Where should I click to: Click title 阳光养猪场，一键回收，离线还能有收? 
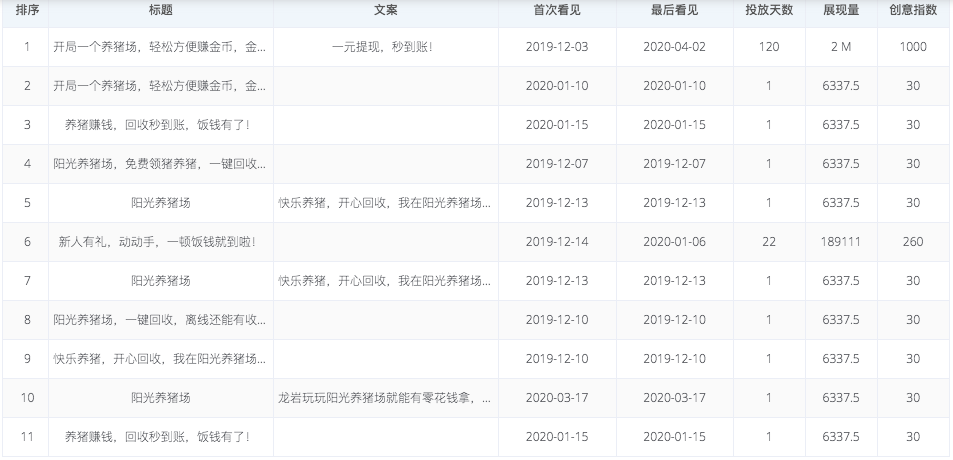coord(160,319)
